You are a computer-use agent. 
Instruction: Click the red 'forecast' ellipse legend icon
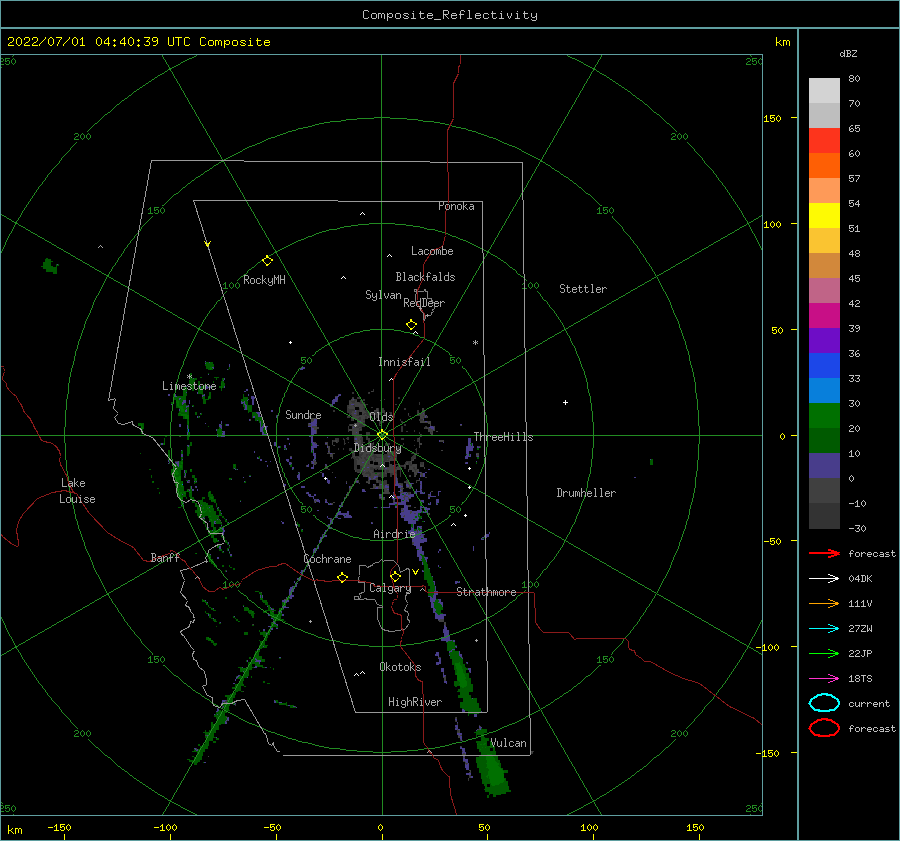(x=824, y=728)
